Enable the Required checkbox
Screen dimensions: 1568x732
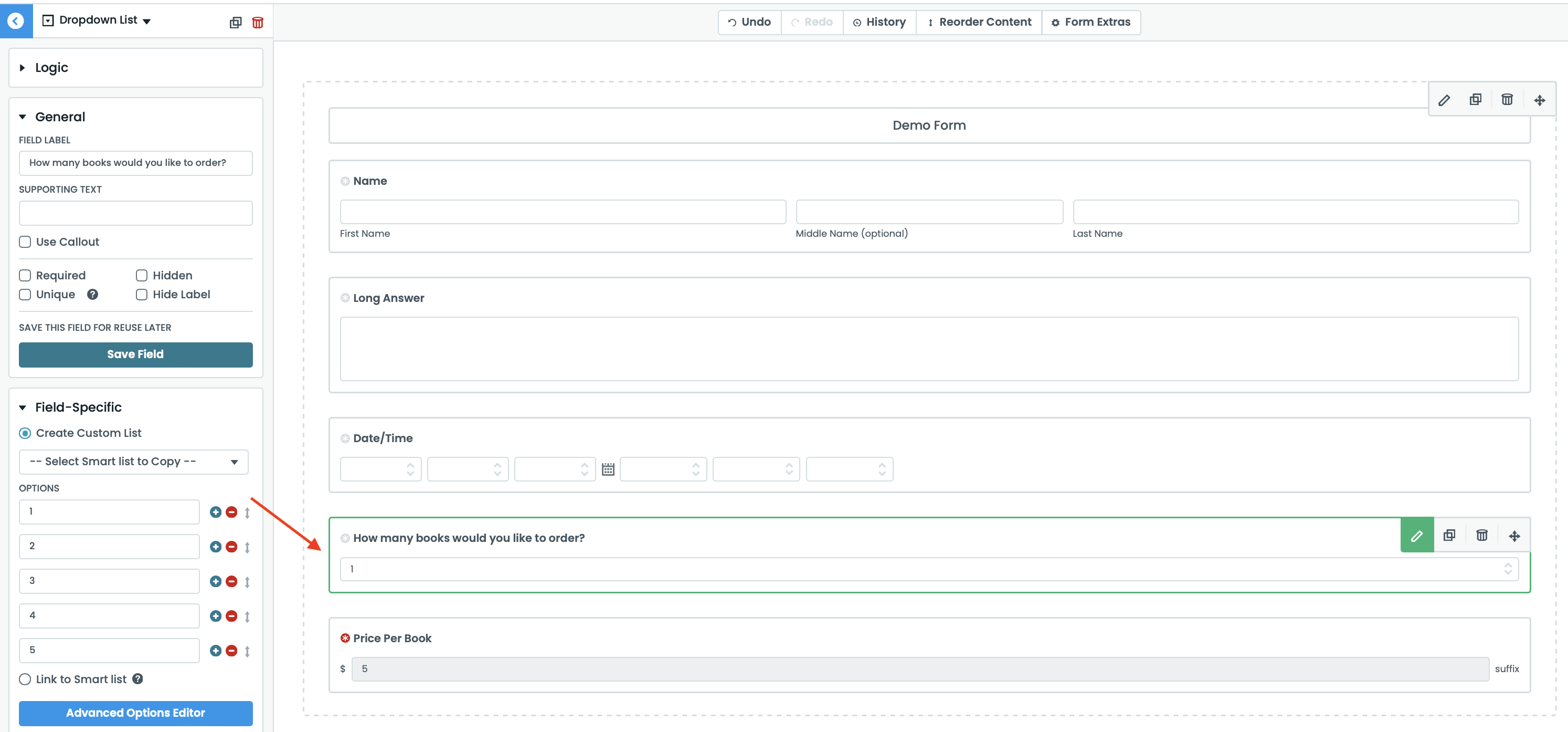(25, 275)
